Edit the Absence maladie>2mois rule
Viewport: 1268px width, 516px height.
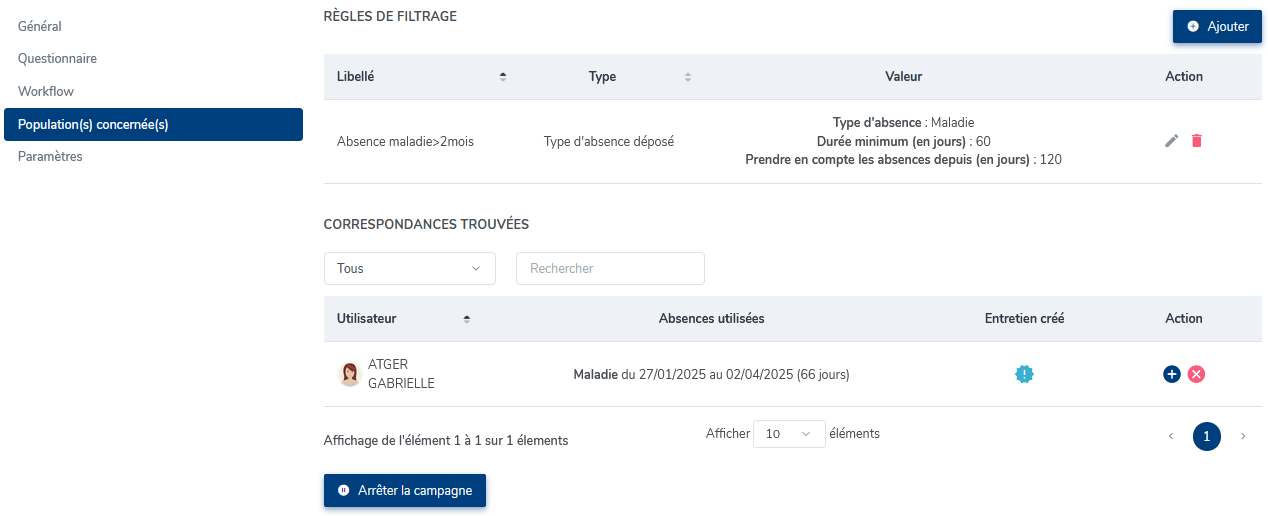pos(1172,141)
